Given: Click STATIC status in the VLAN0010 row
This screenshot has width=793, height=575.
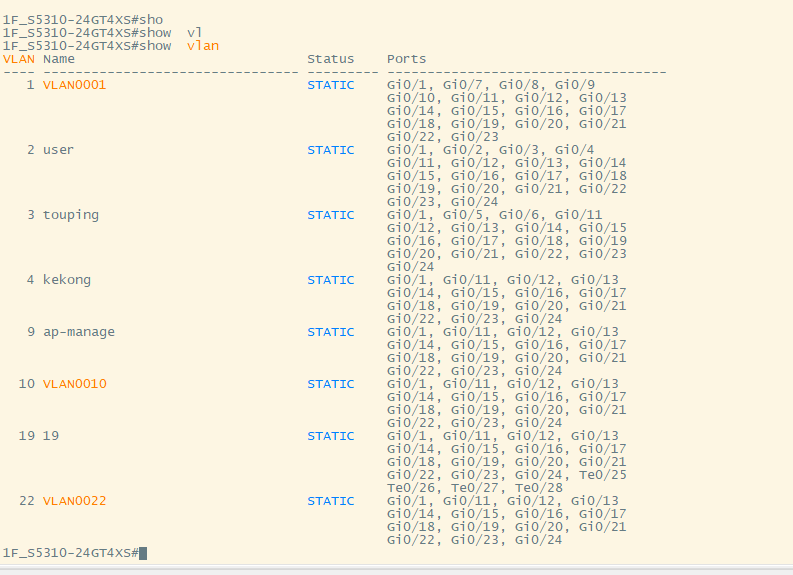Looking at the screenshot, I should coord(331,384).
